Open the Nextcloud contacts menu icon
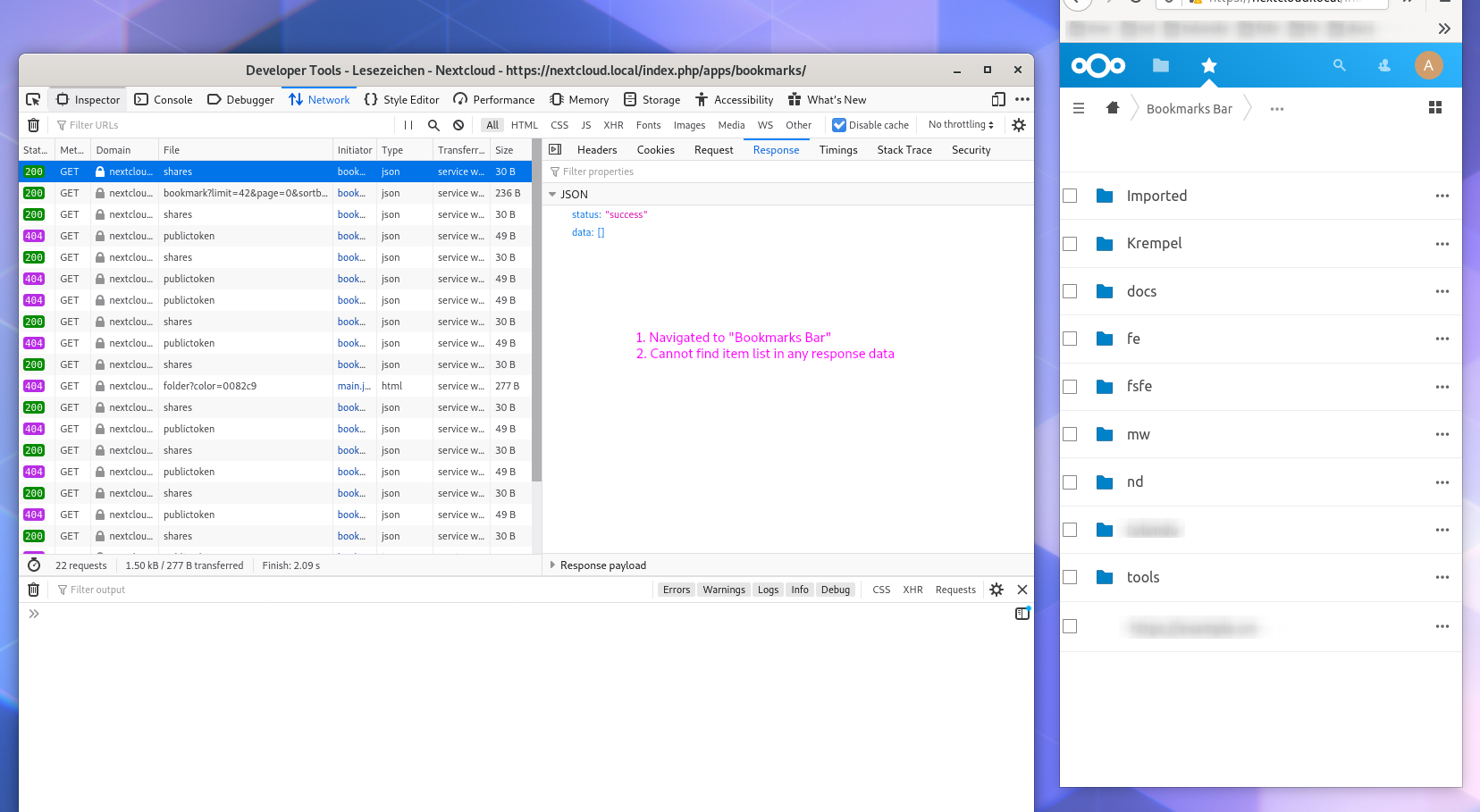 click(1384, 65)
